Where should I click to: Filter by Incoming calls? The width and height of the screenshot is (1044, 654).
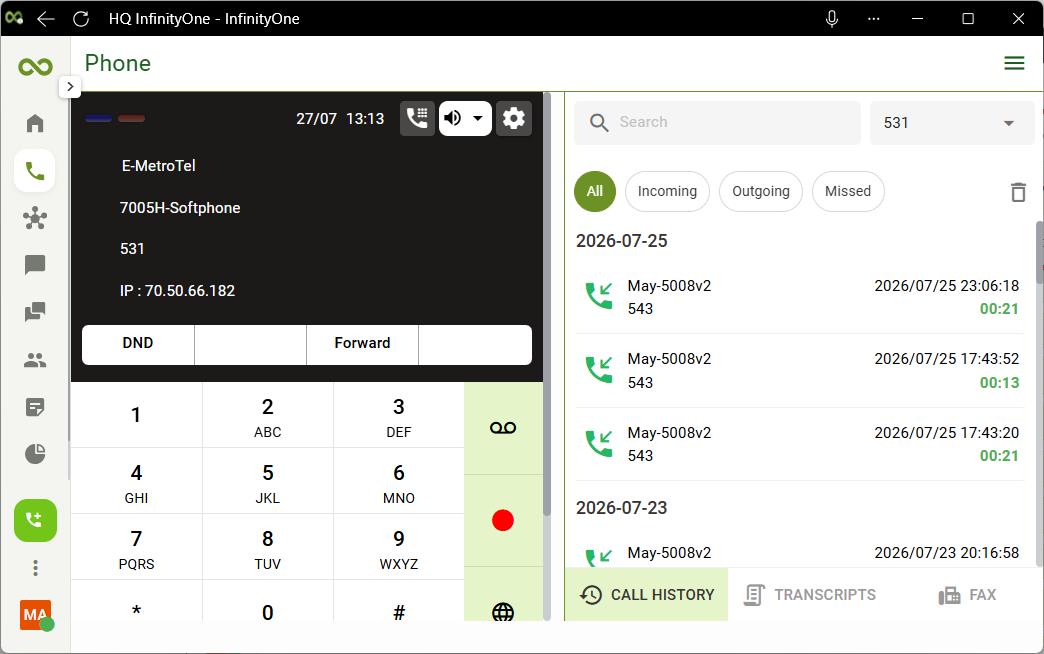(x=667, y=191)
